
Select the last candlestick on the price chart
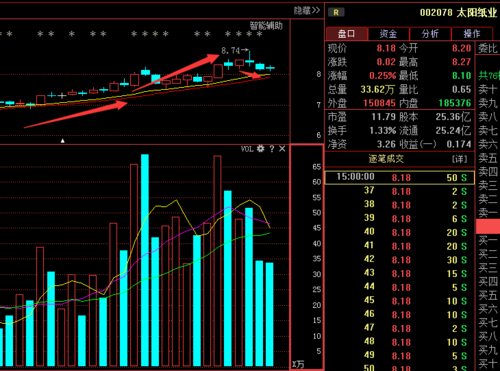[270, 68]
